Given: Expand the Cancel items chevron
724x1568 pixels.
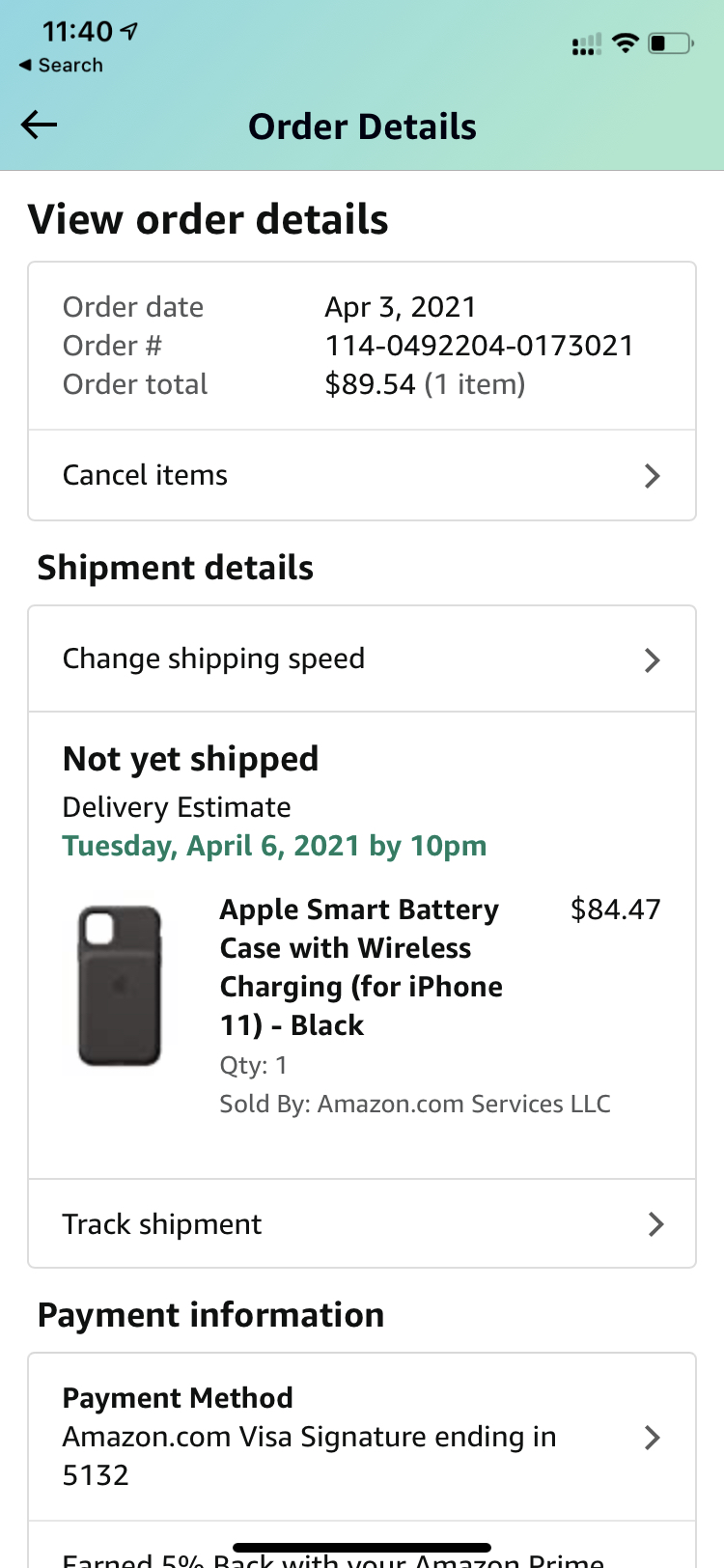Looking at the screenshot, I should 653,475.
